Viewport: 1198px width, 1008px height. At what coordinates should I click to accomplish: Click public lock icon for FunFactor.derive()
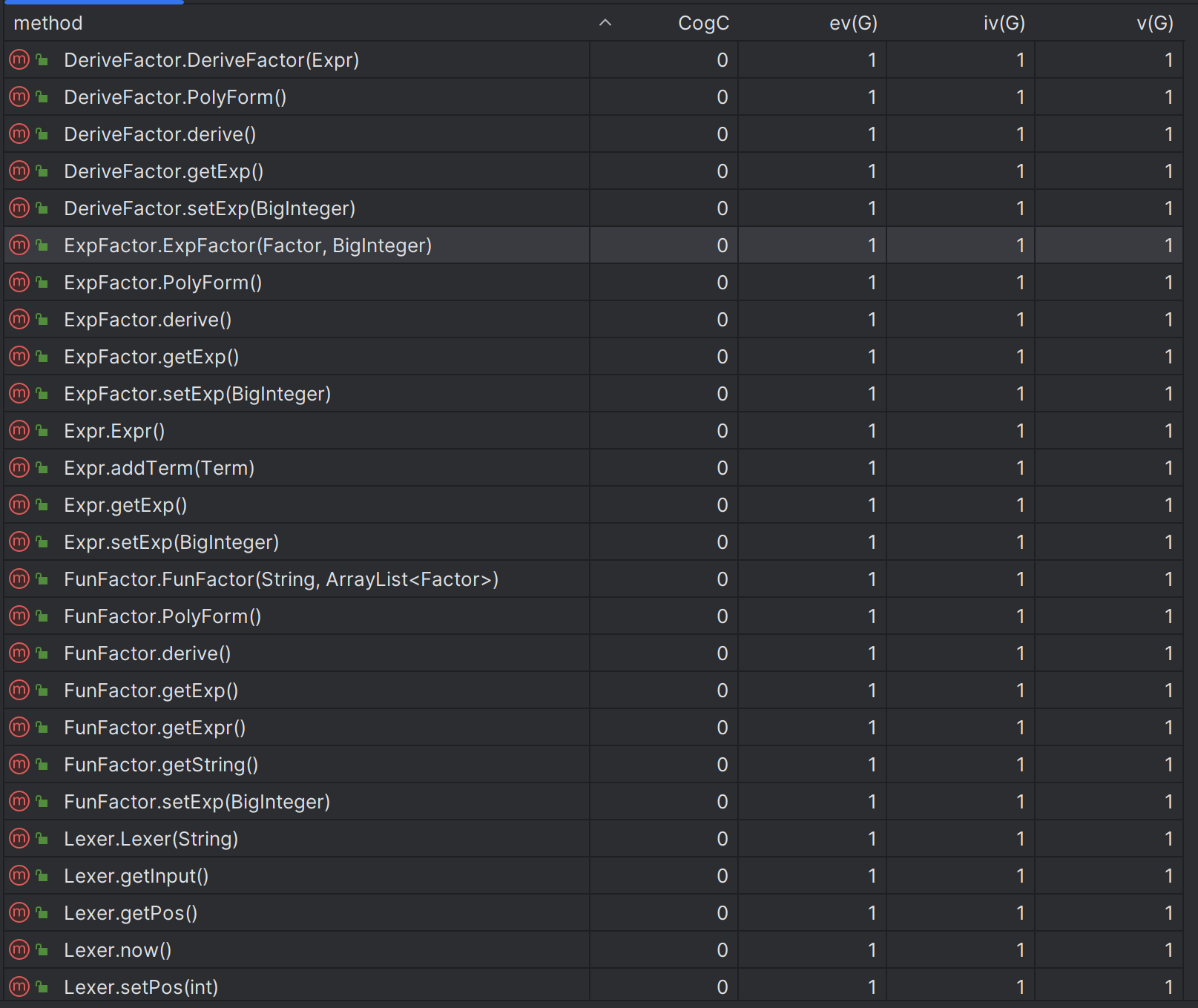[42, 653]
